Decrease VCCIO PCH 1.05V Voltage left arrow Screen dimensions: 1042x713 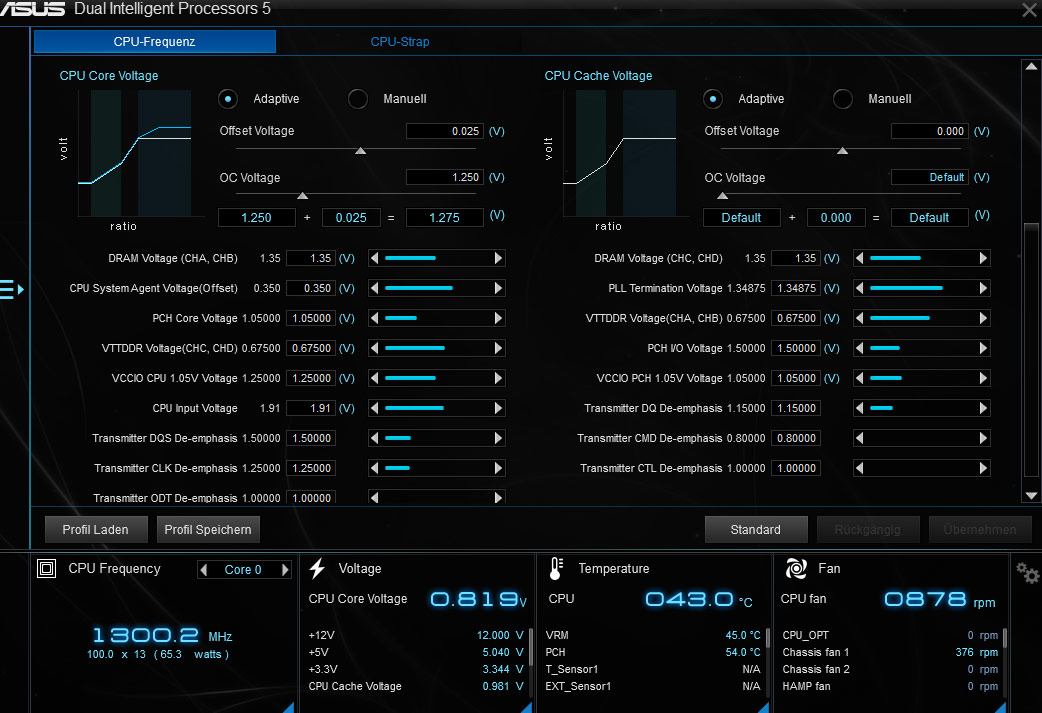tap(859, 378)
